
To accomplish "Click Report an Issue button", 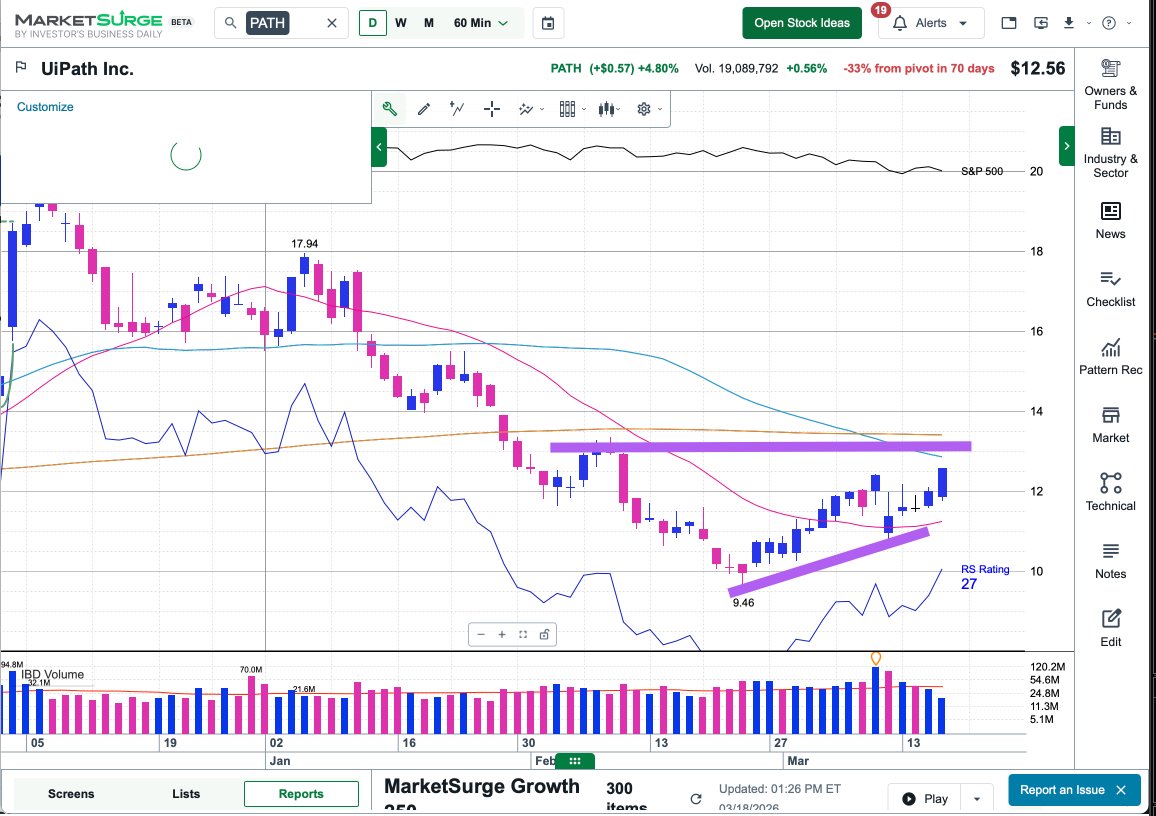I will [x=1062, y=790].
